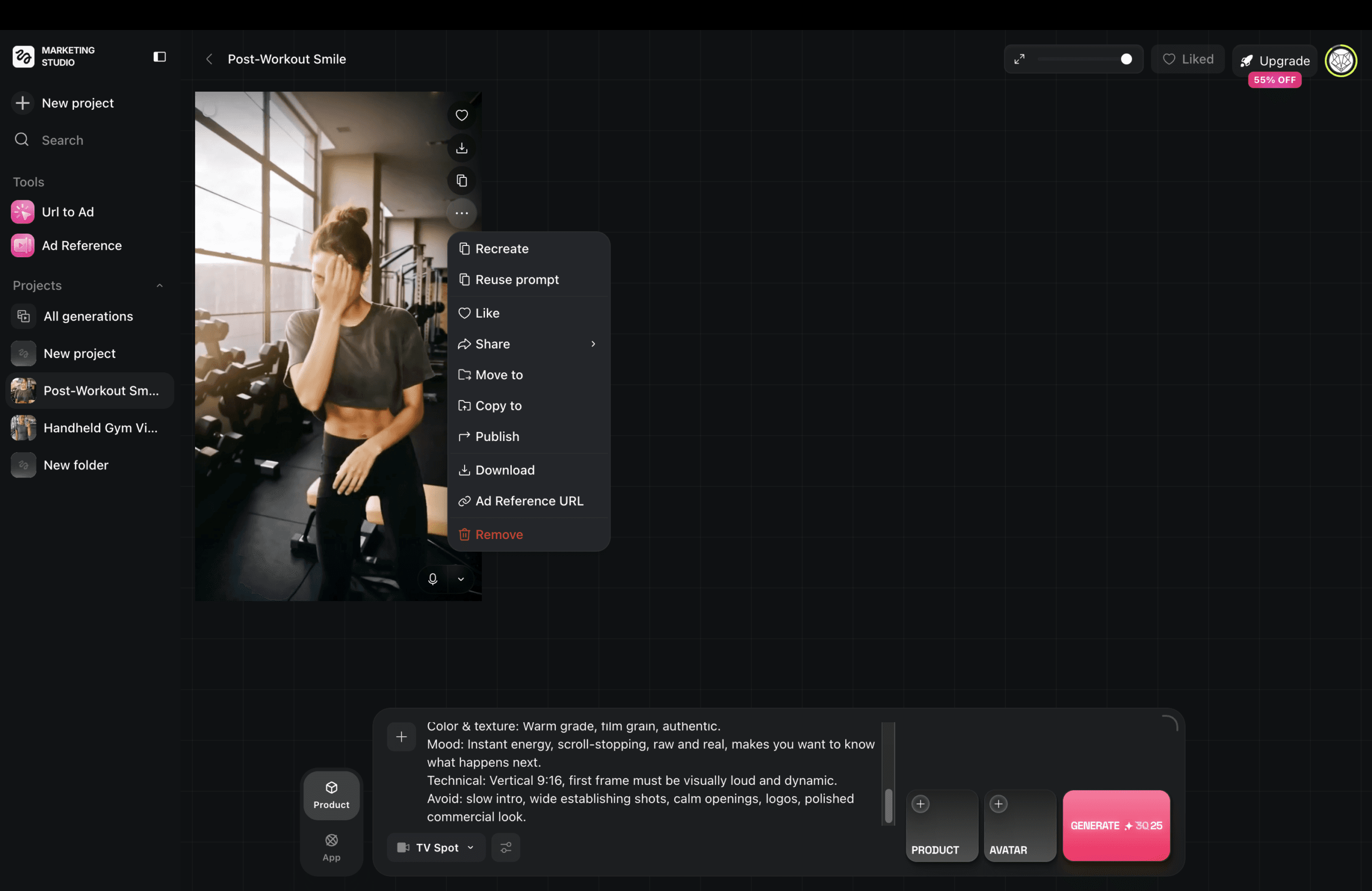This screenshot has width=1372, height=891.
Task: Click the plus attach button beside prompt
Action: [x=401, y=736]
